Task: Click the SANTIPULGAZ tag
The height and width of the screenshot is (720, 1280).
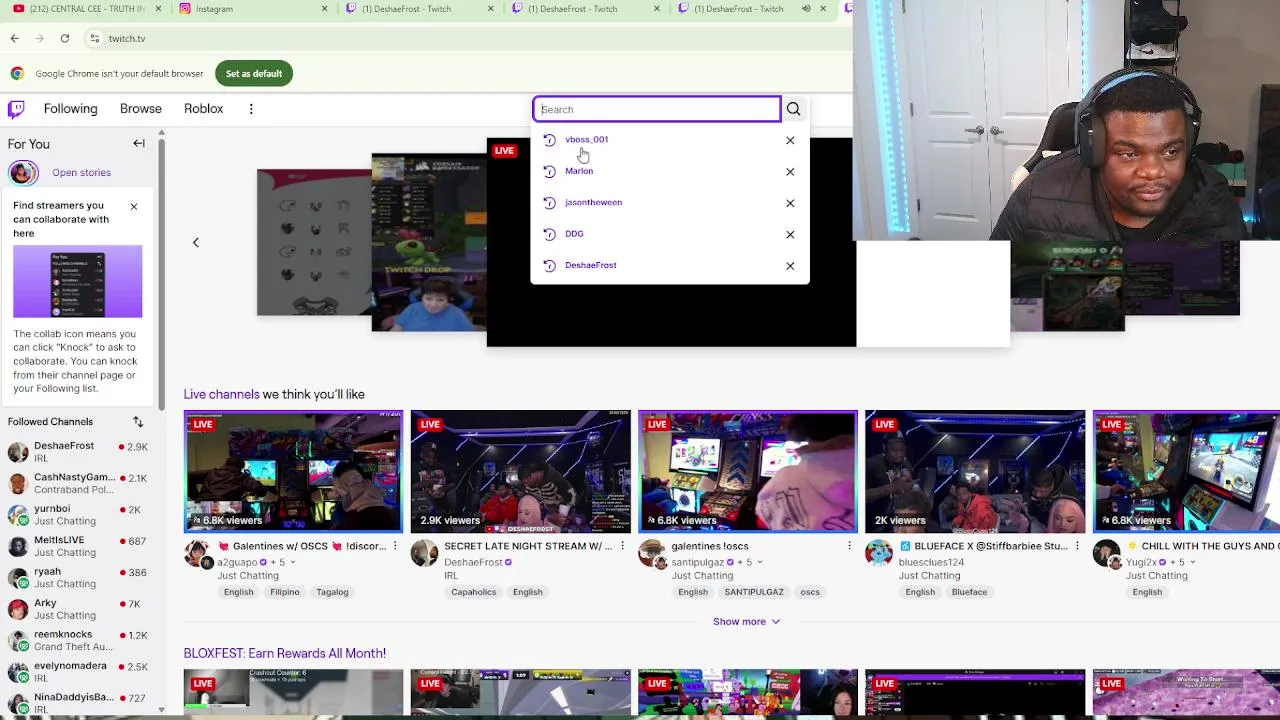Action: 754,592
